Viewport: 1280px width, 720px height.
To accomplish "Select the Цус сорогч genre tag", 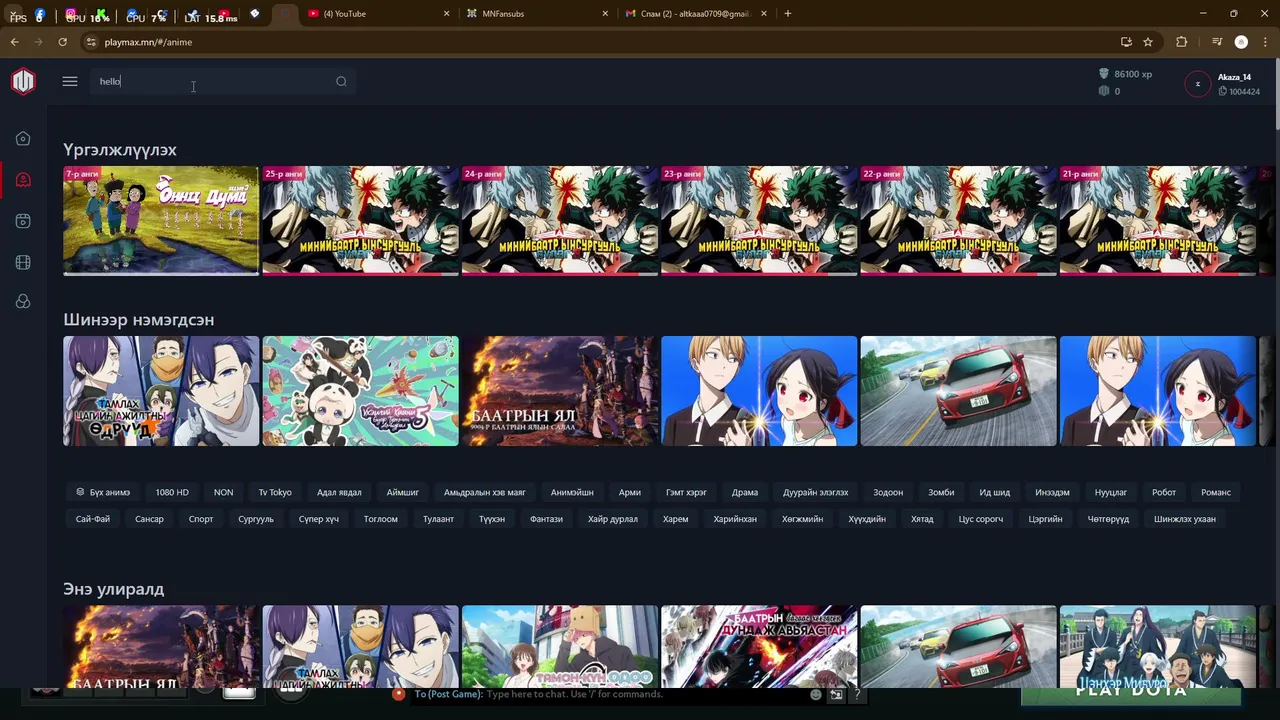I will tap(981, 519).
